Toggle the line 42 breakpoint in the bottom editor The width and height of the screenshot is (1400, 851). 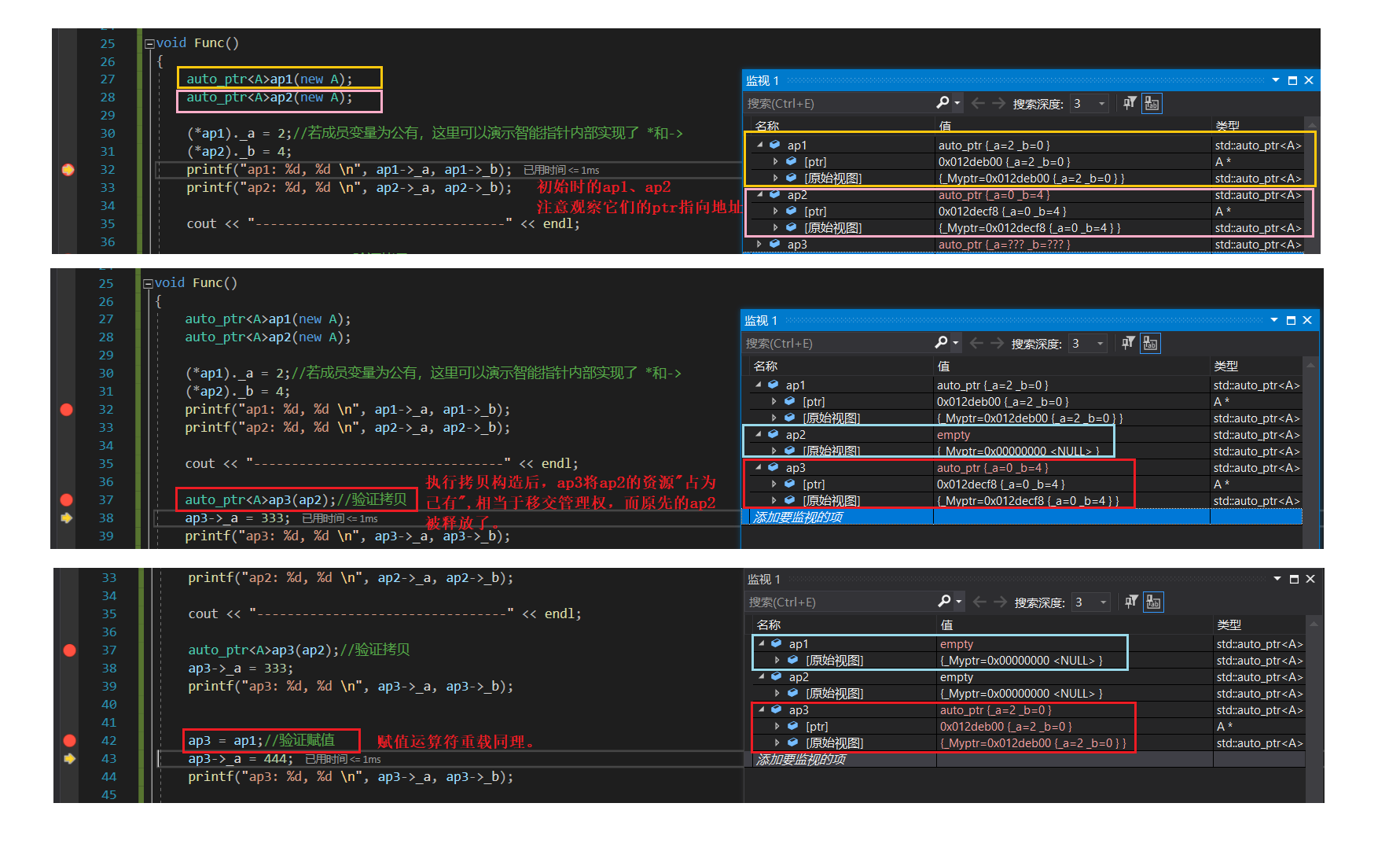point(69,740)
